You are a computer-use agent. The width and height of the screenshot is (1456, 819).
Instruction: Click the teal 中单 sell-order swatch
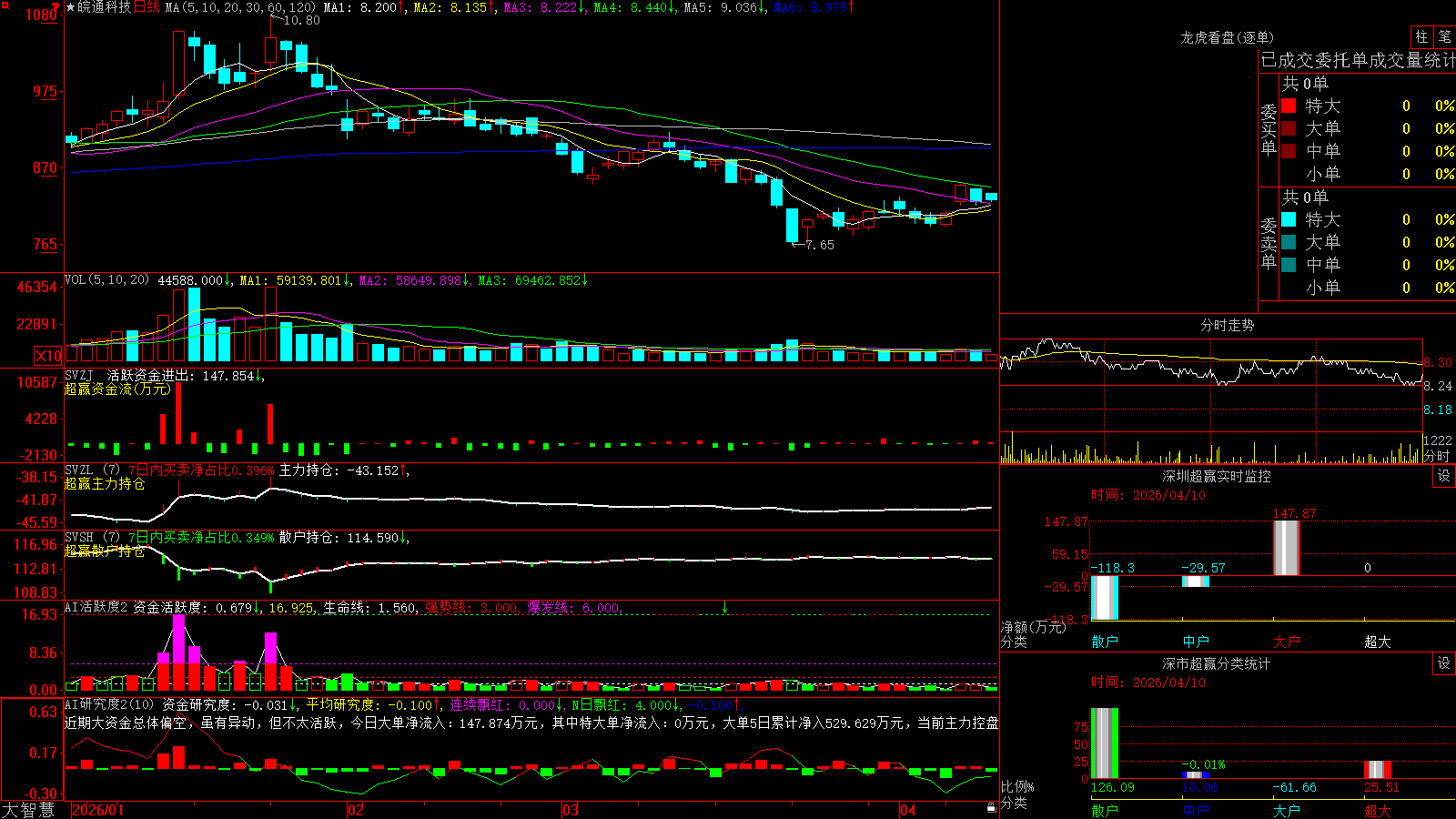1289,265
